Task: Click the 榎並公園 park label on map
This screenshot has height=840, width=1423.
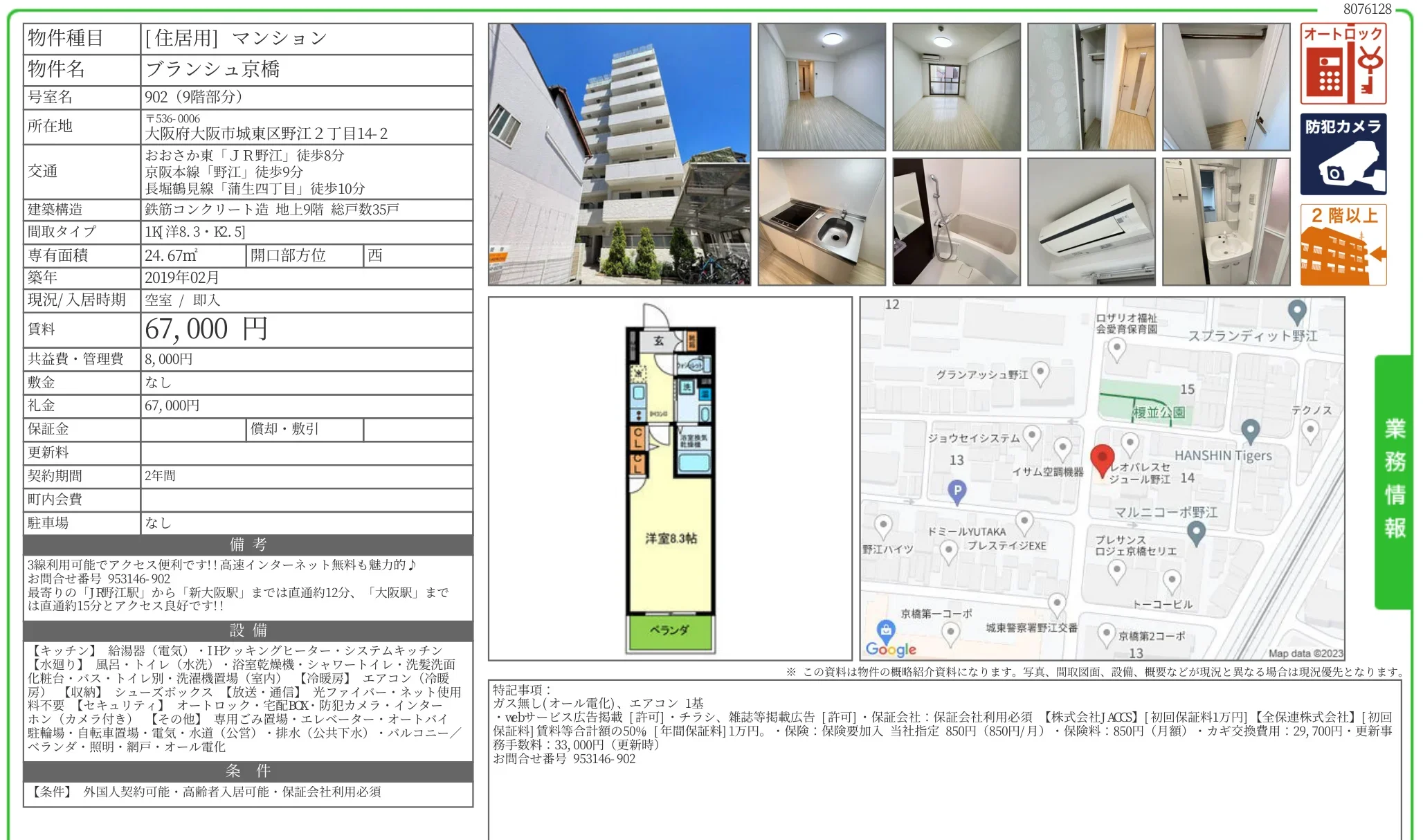Action: pos(1158,412)
